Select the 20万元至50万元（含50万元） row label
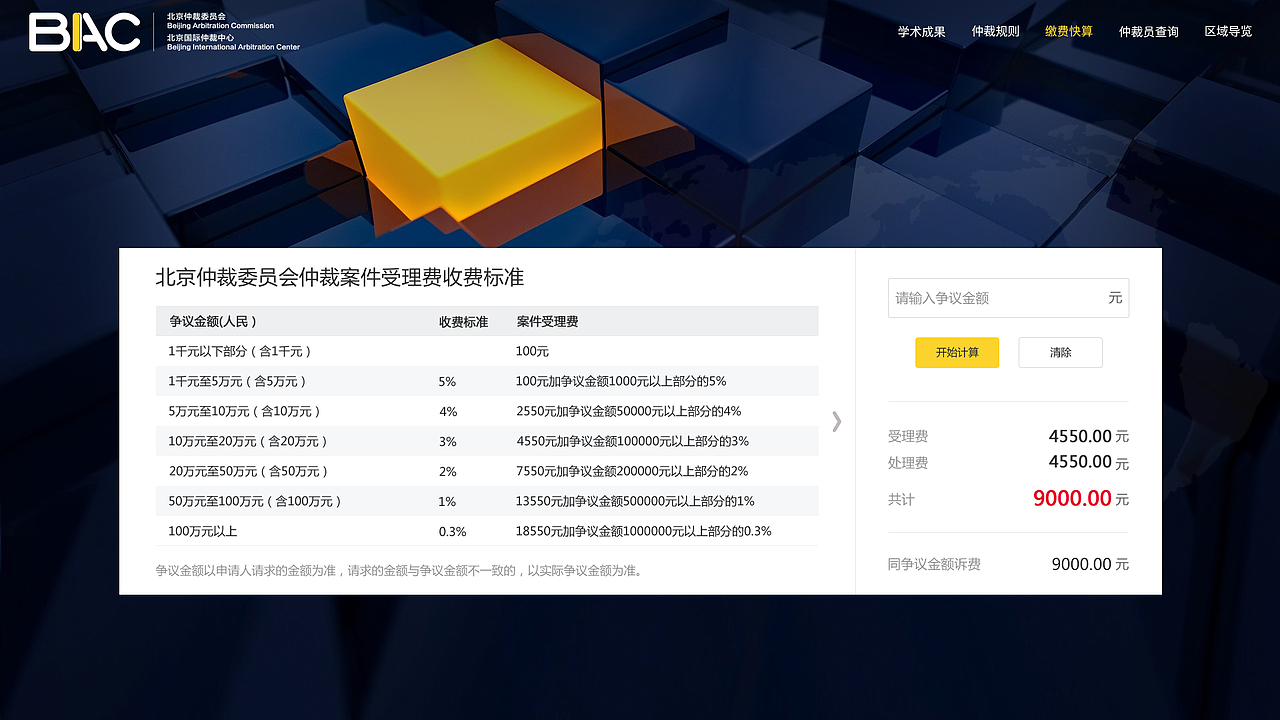Viewport: 1280px width, 720px height. click(x=247, y=471)
